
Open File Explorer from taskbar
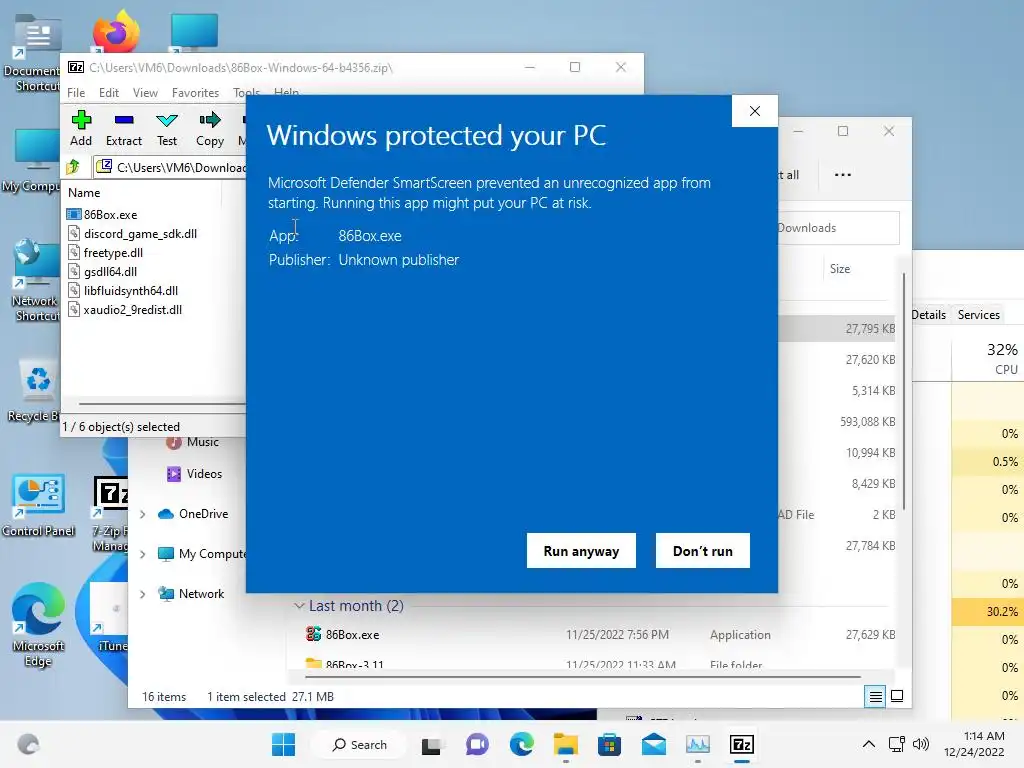click(566, 744)
